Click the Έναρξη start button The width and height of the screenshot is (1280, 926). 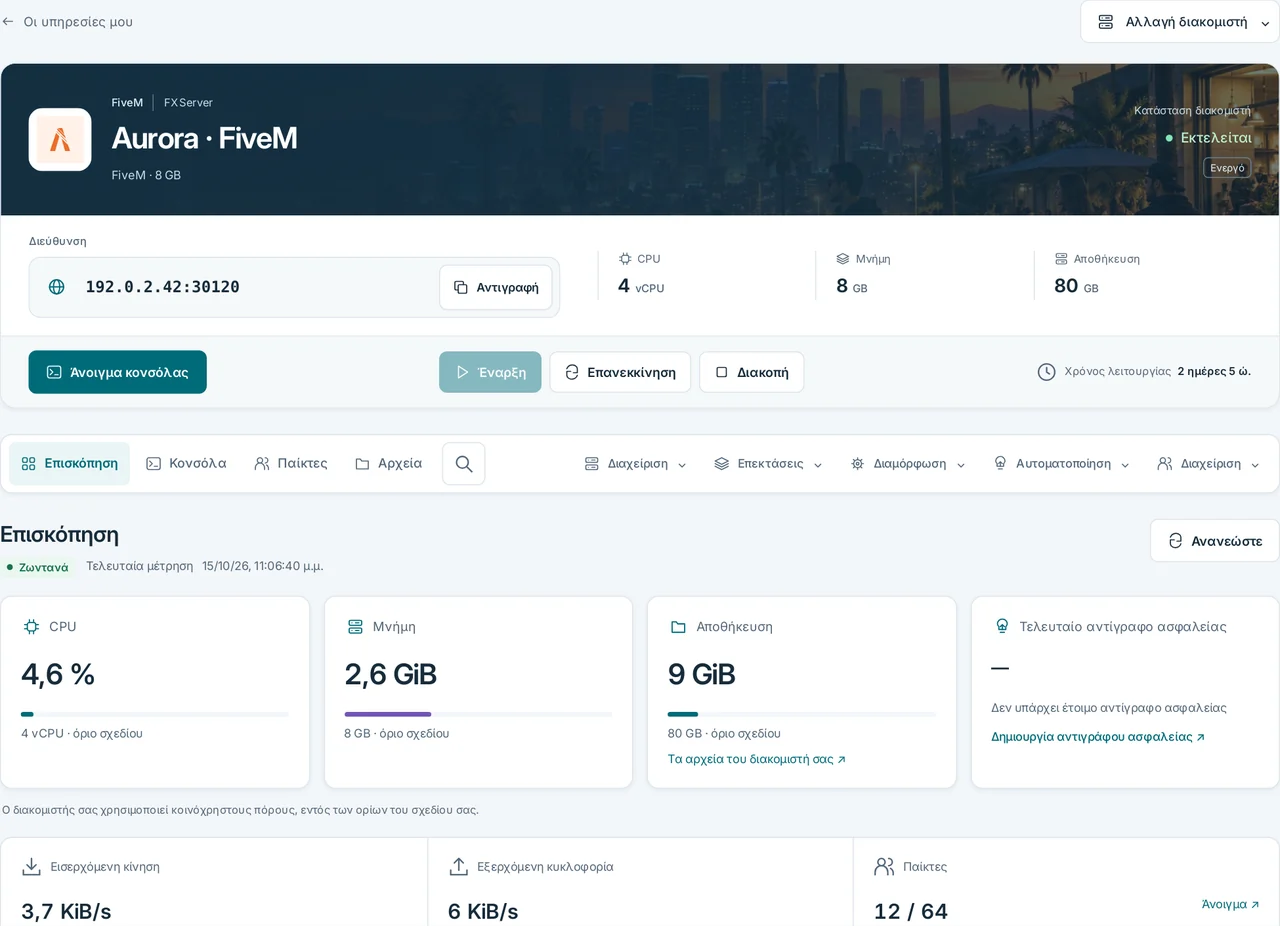pos(490,372)
